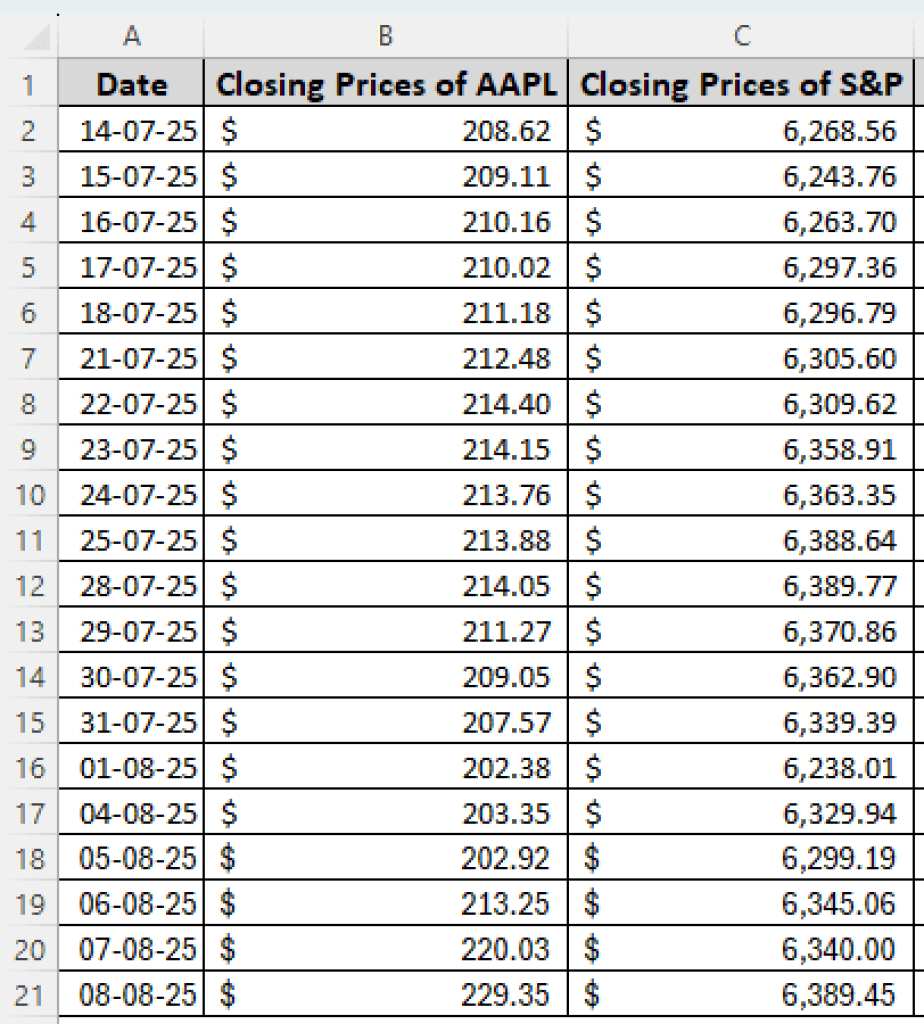Click the Select All corner triangle
The image size is (924, 1024).
click(35, 38)
